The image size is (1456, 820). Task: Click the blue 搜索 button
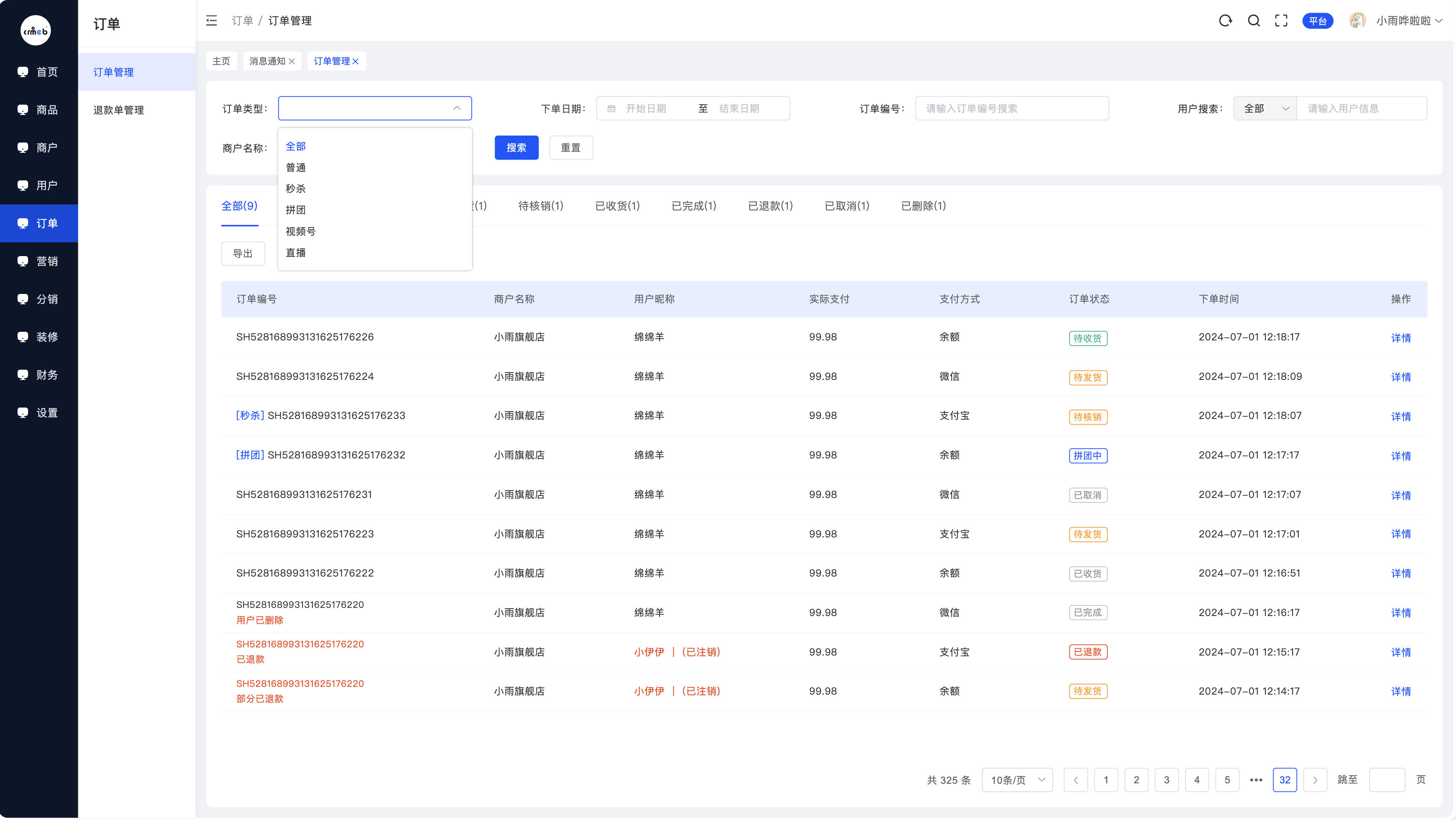516,148
